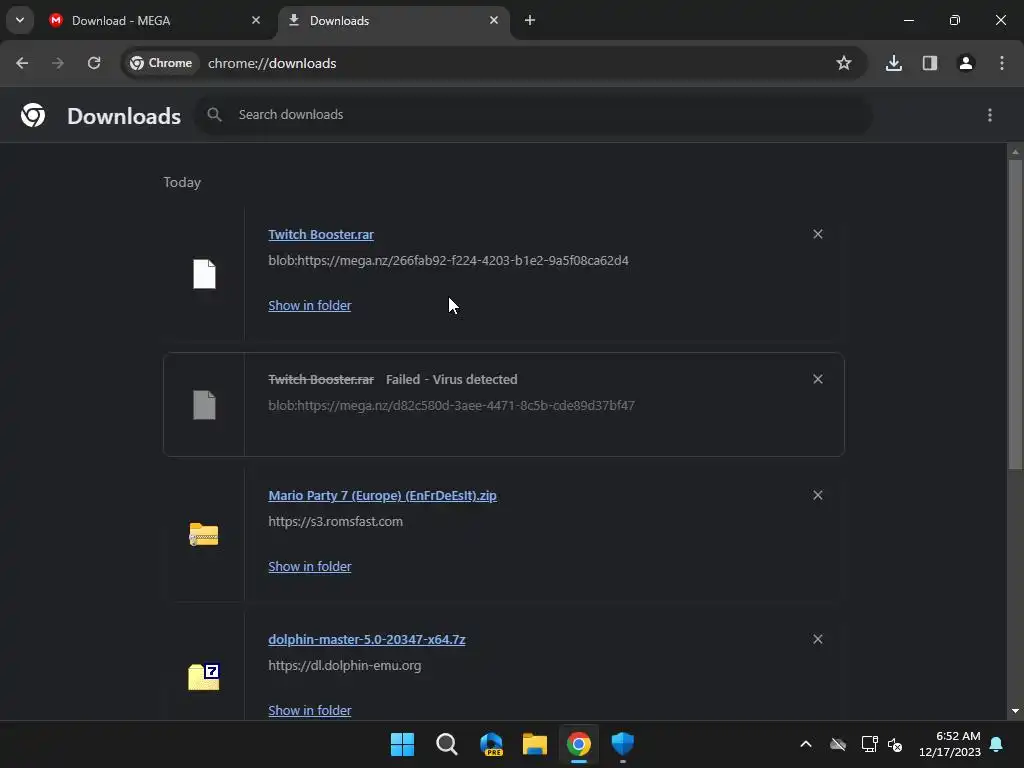Image resolution: width=1024 pixels, height=768 pixels.
Task: Remove dolphin-master 7z from list
Action: [818, 639]
